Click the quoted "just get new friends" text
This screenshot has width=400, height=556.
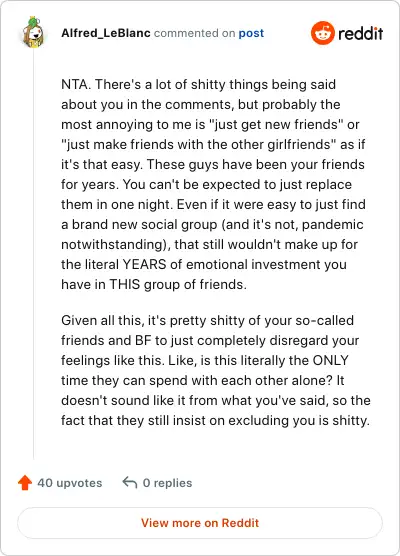(x=276, y=124)
